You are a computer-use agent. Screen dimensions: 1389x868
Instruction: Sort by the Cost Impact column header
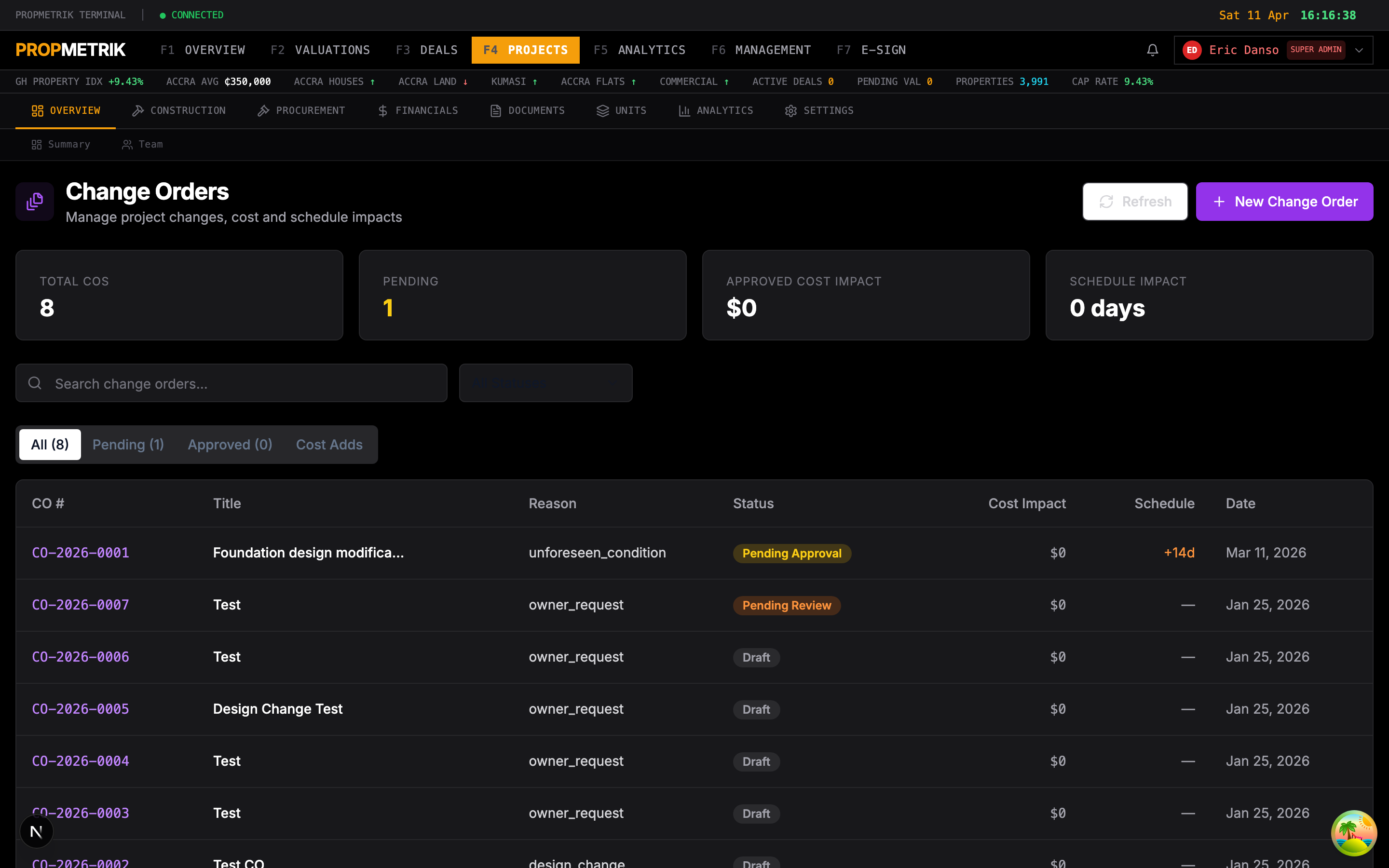pos(1027,503)
